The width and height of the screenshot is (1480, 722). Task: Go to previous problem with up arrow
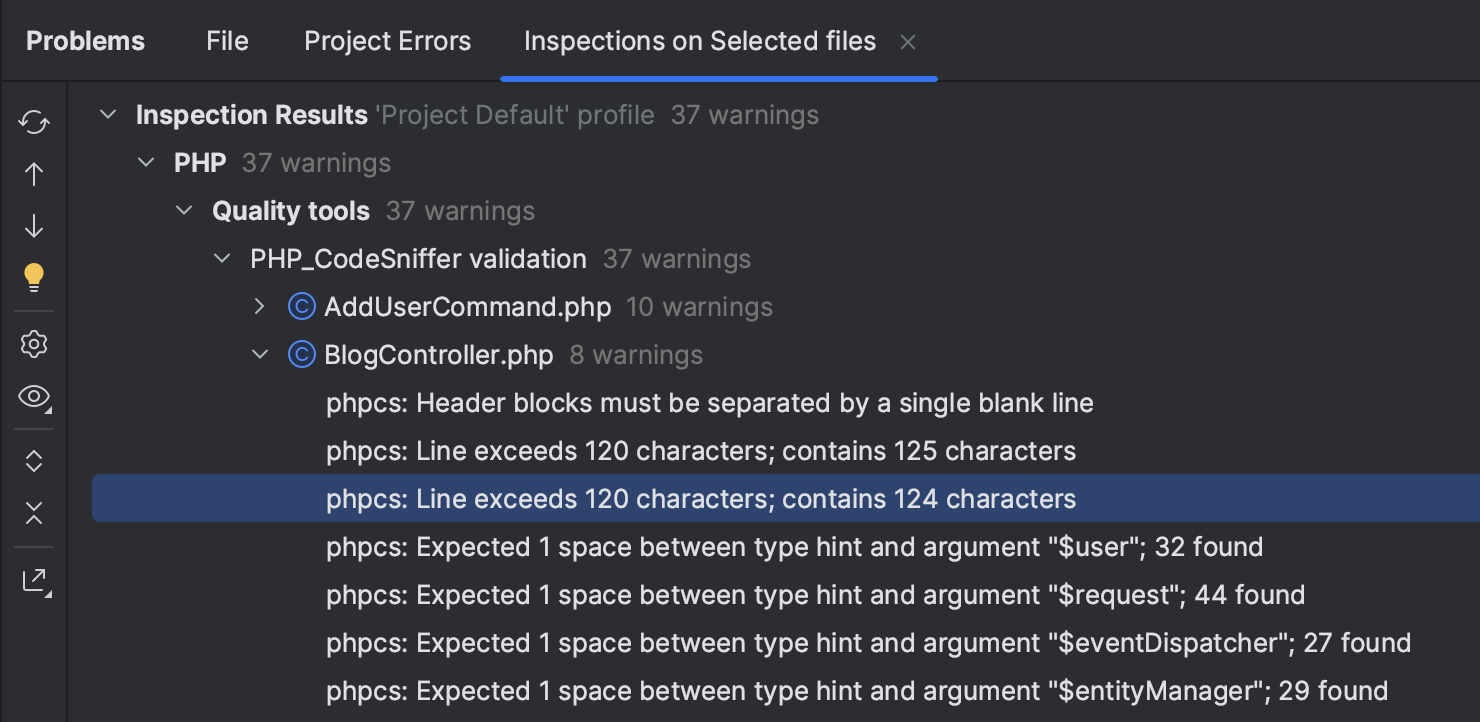point(34,174)
